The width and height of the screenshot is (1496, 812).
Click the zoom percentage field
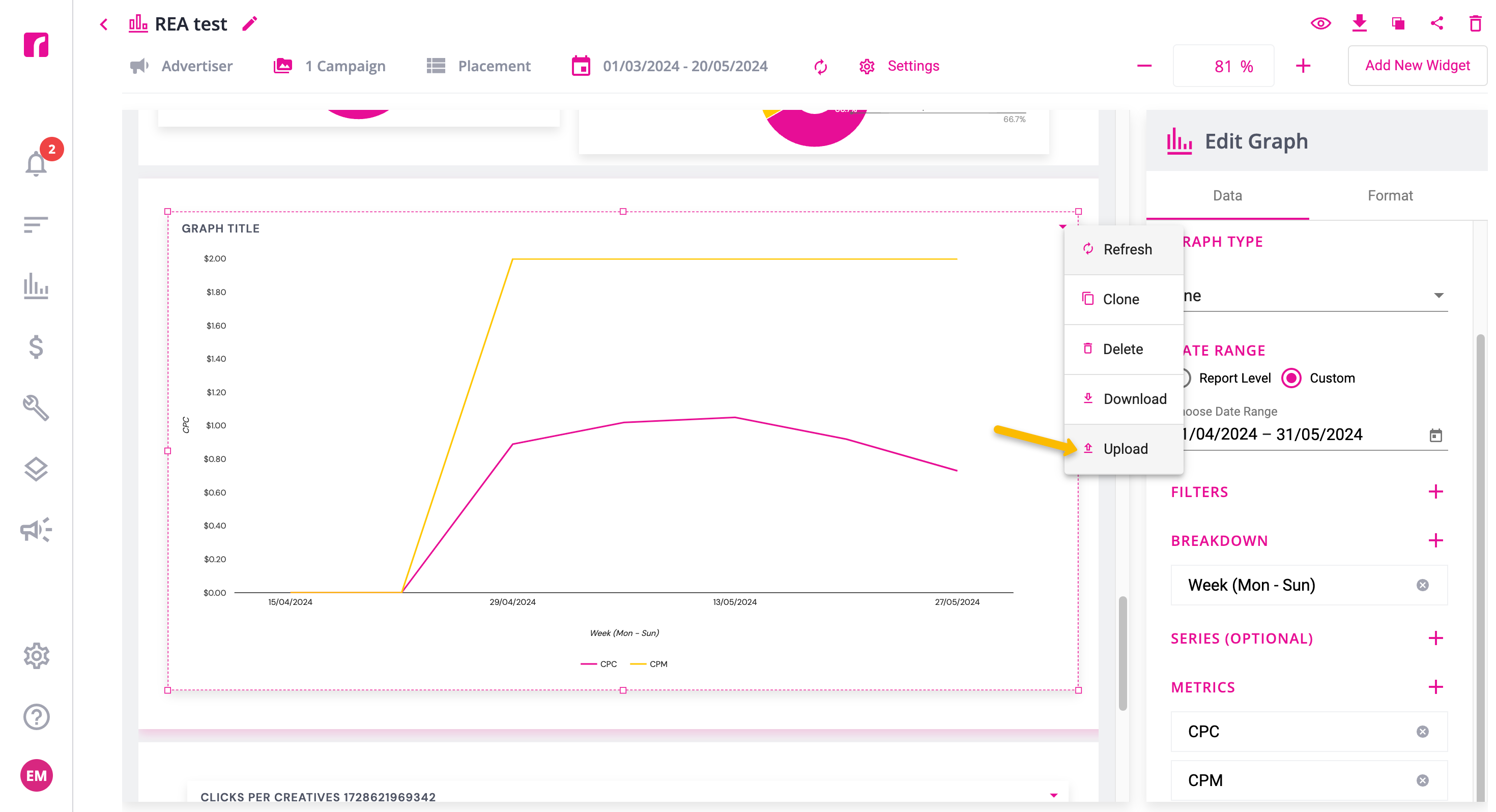[1223, 66]
